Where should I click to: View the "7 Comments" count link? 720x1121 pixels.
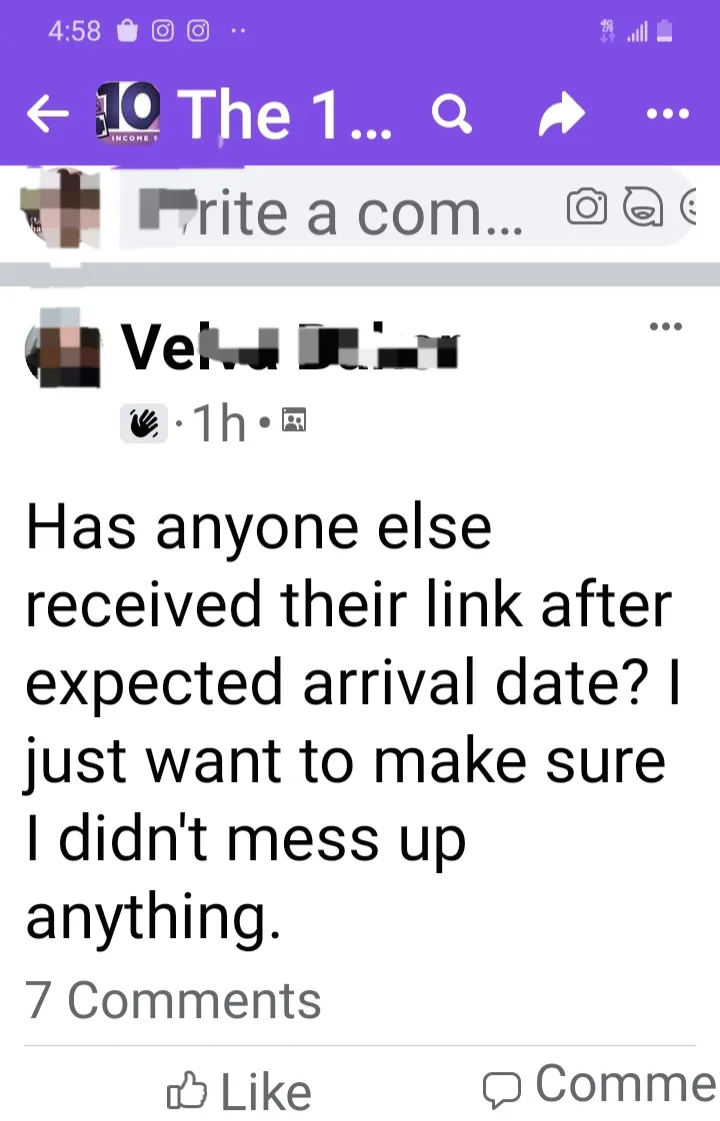[x=174, y=999]
